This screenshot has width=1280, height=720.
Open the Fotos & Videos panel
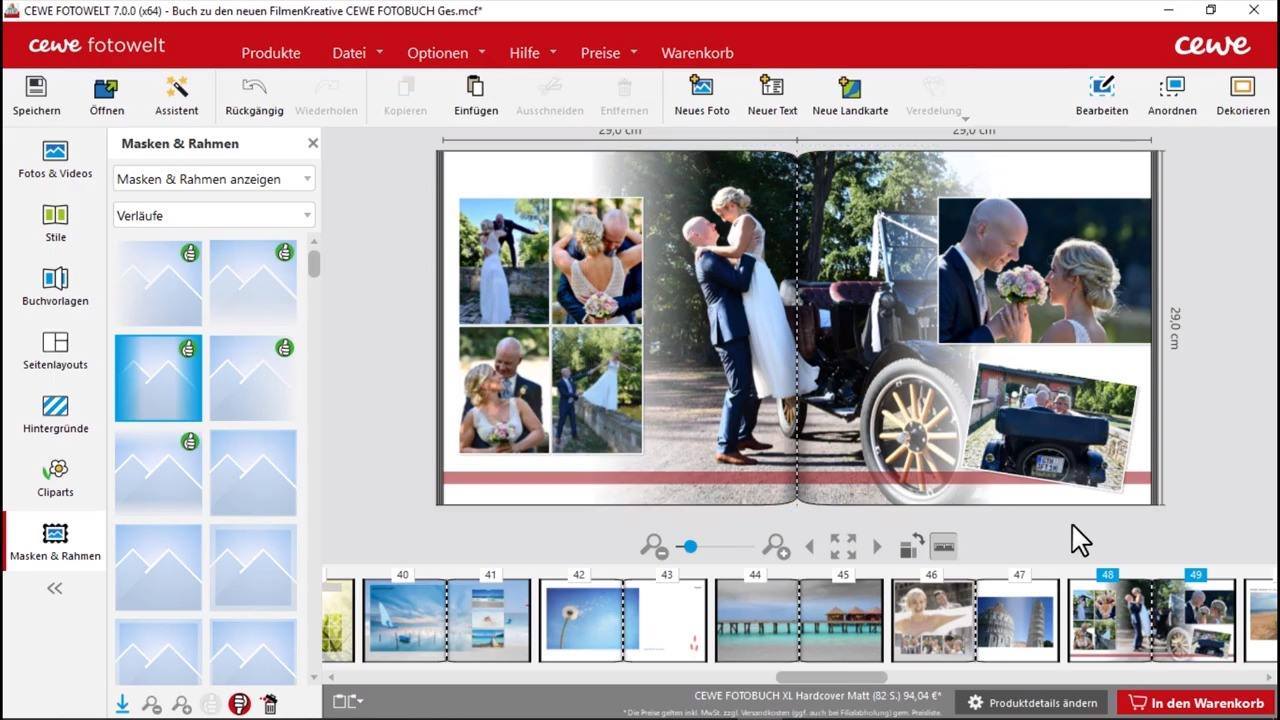point(55,160)
